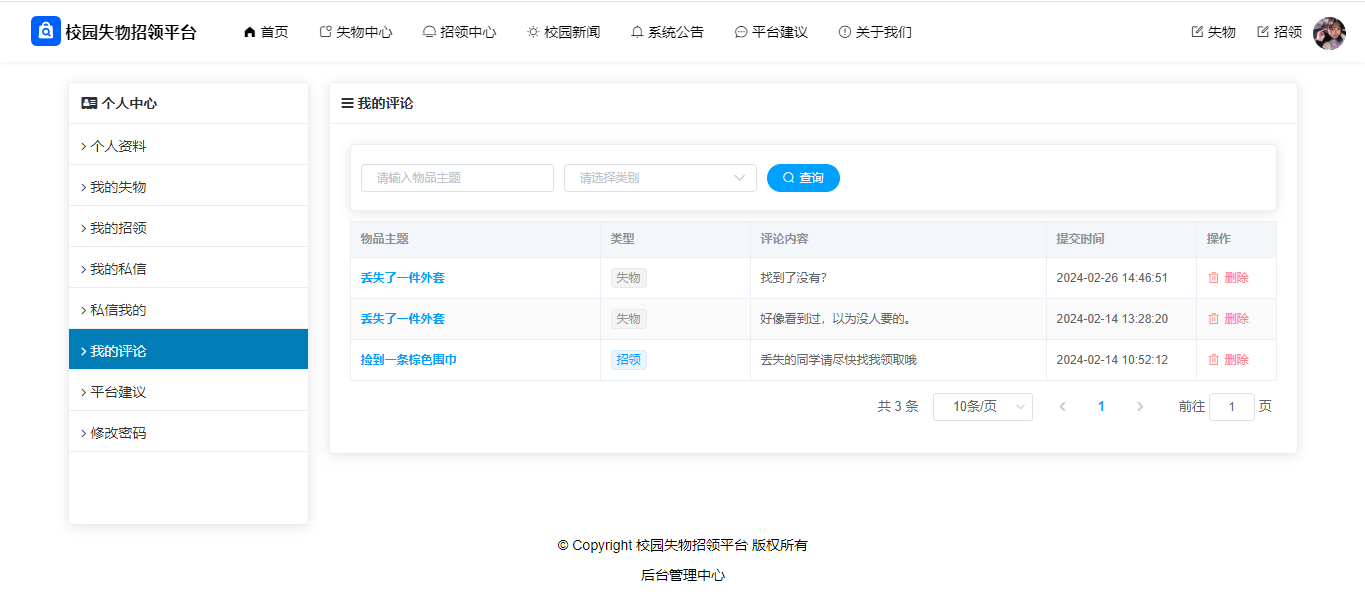Open 校园新闻 in navigation bar
The width and height of the screenshot is (1365, 607).
[x=564, y=32]
